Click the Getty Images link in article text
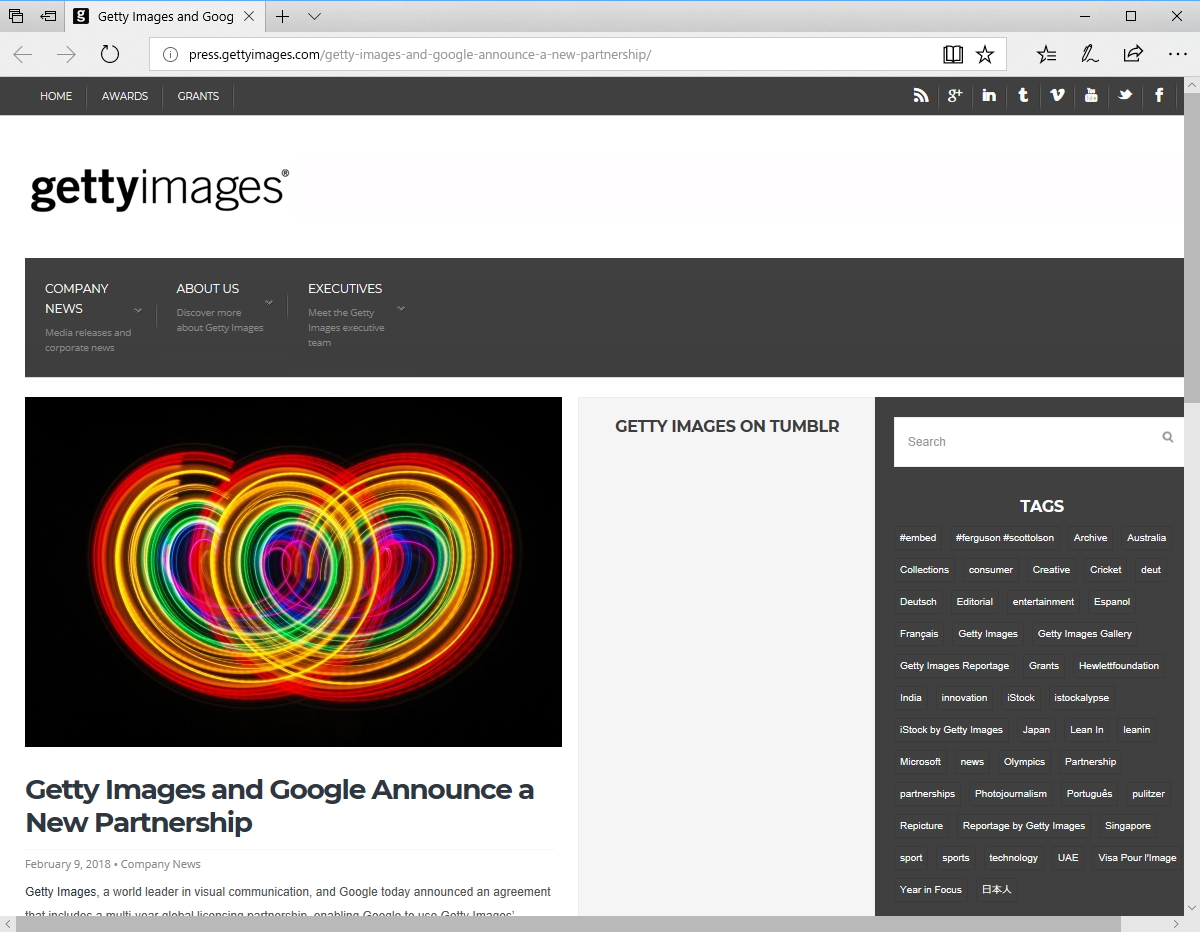The image size is (1200, 932). click(56, 891)
